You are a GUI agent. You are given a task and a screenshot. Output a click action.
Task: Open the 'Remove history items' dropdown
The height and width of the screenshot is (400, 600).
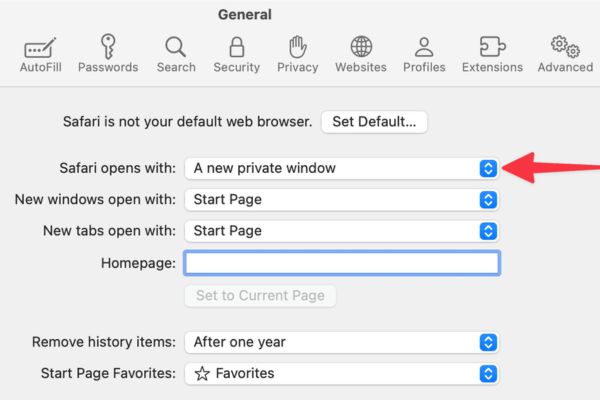click(x=341, y=342)
